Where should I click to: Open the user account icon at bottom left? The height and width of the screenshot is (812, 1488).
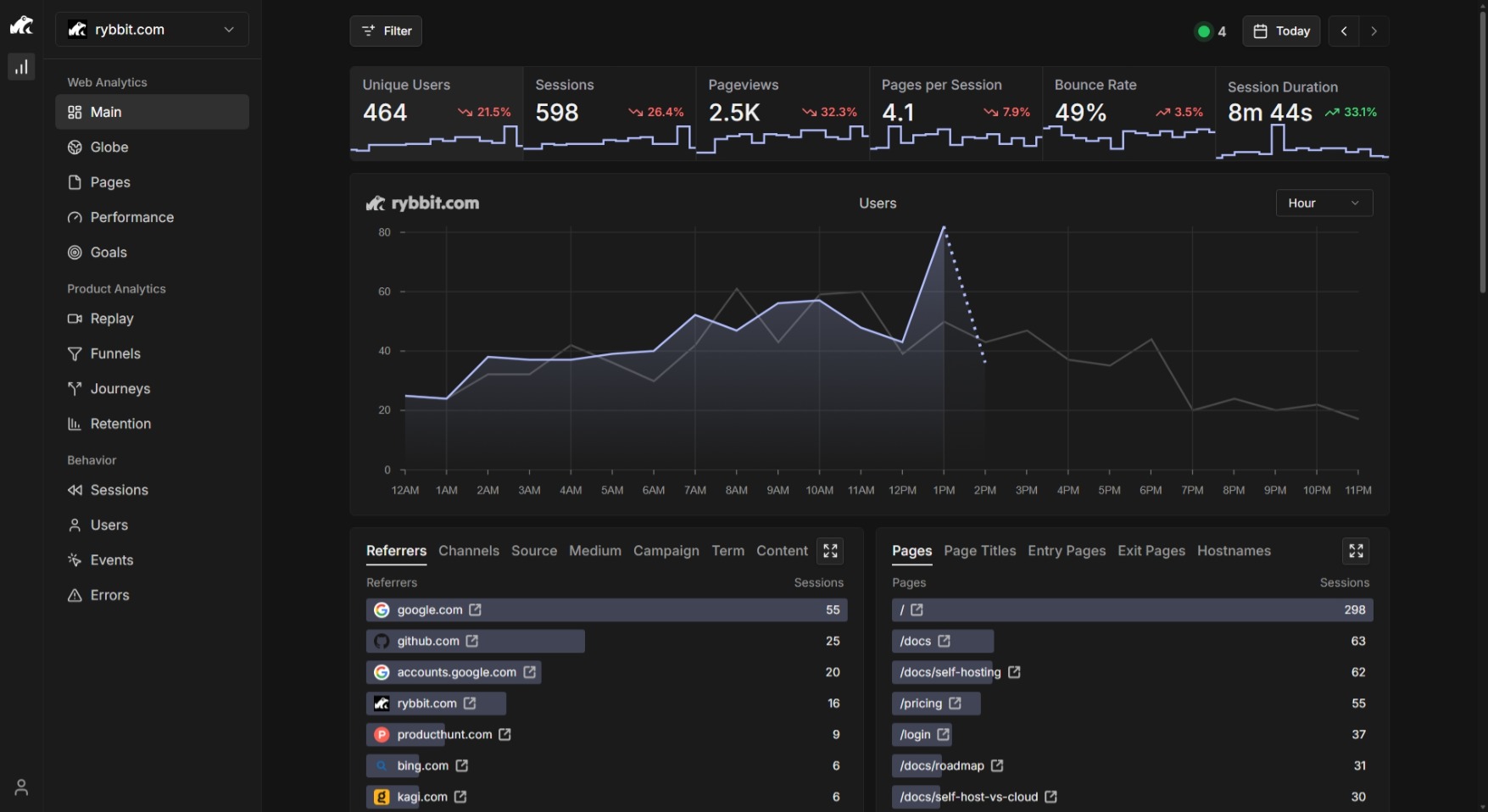tap(21, 787)
